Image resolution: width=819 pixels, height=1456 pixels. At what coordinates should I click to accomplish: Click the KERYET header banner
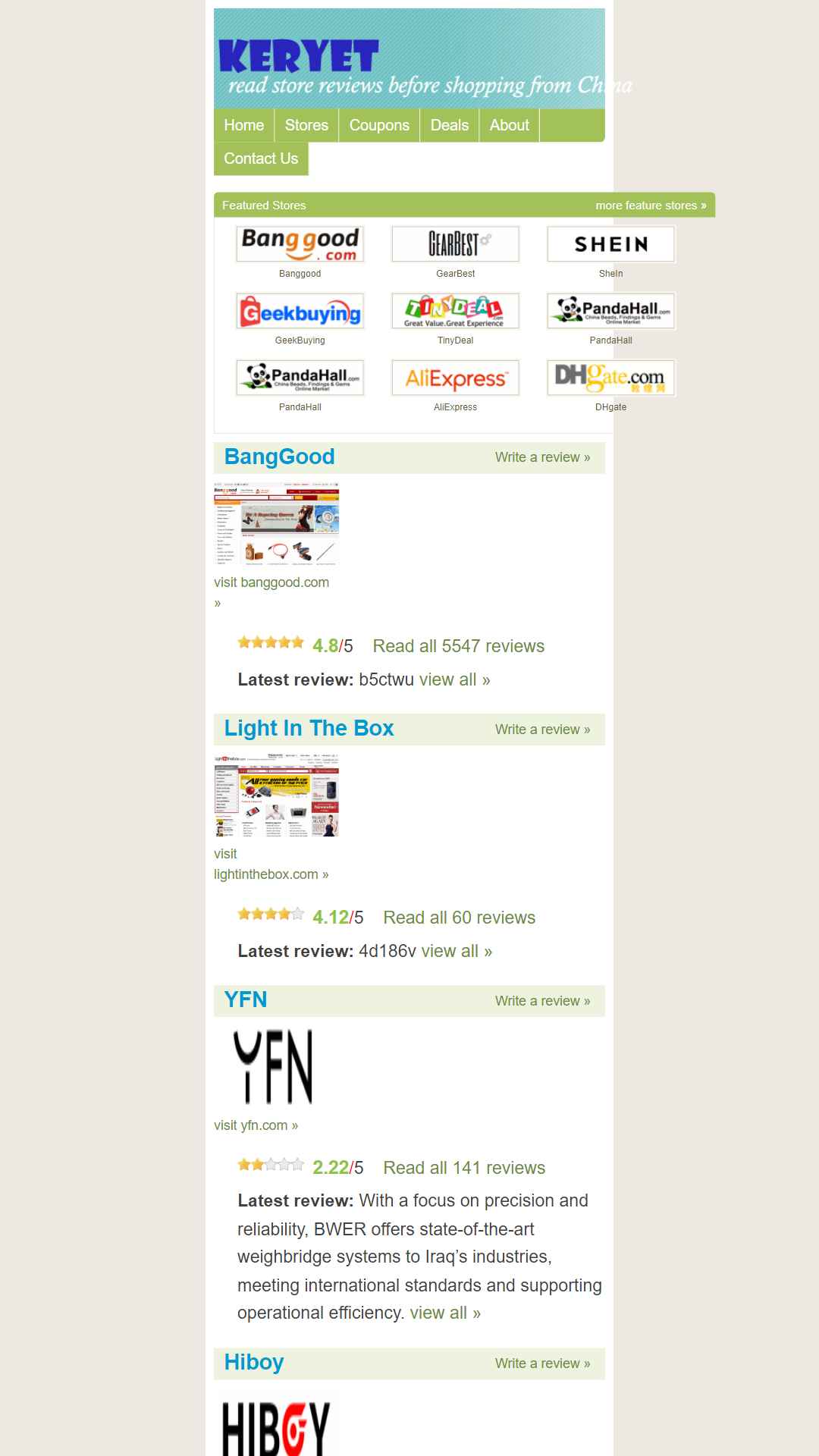click(x=409, y=58)
